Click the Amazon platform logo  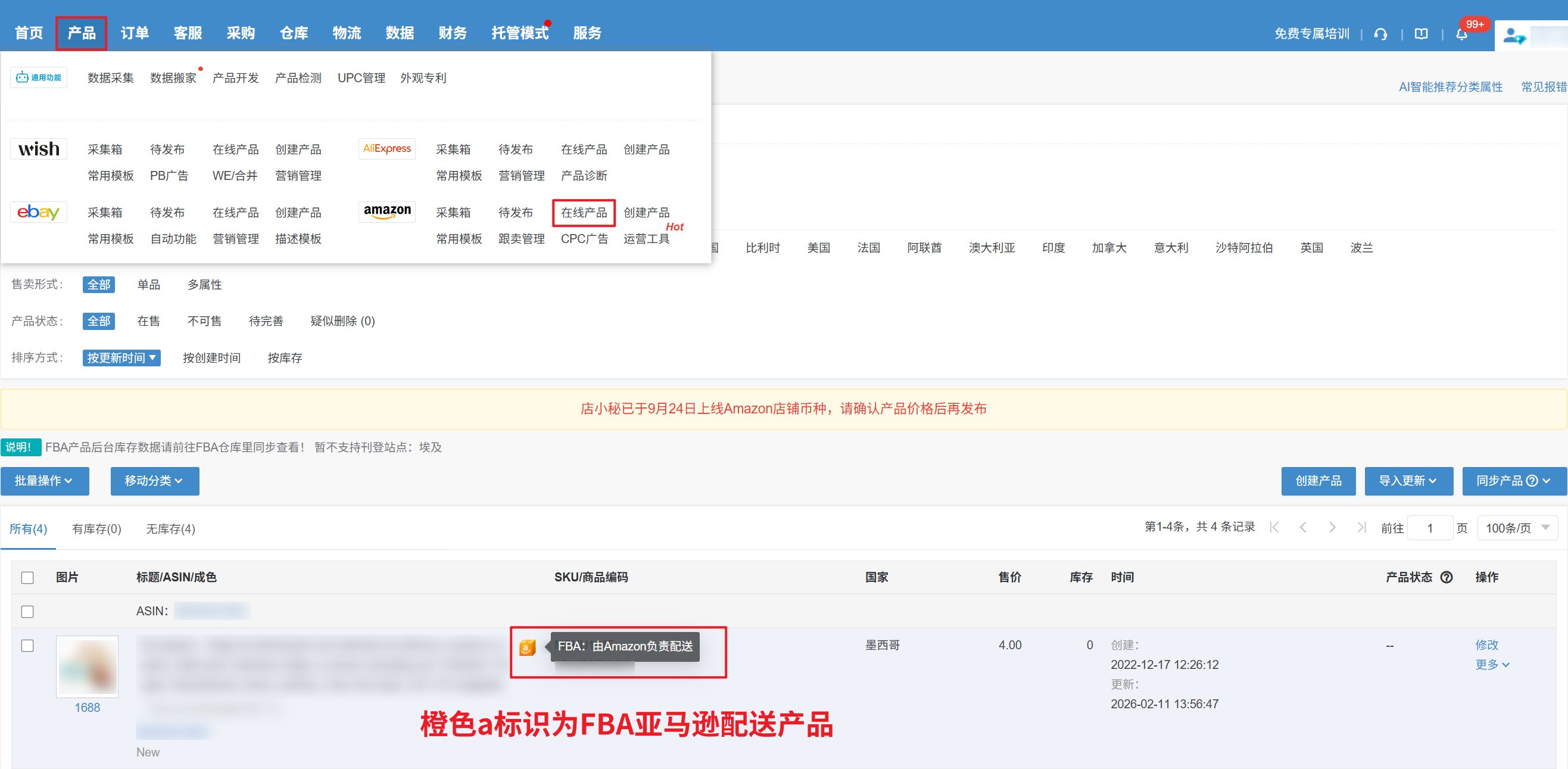387,211
